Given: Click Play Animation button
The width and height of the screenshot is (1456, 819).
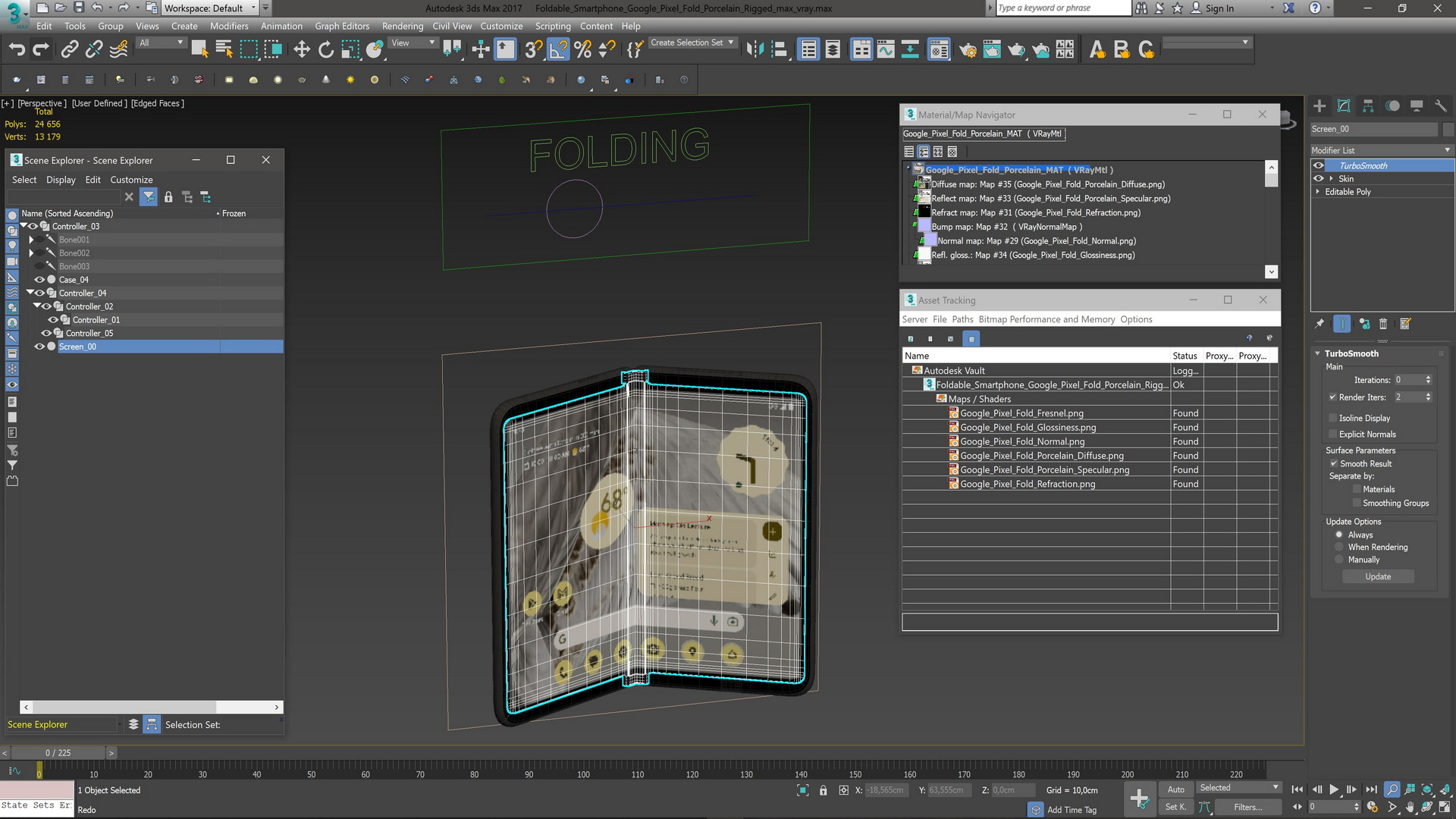Looking at the screenshot, I should click(x=1334, y=789).
